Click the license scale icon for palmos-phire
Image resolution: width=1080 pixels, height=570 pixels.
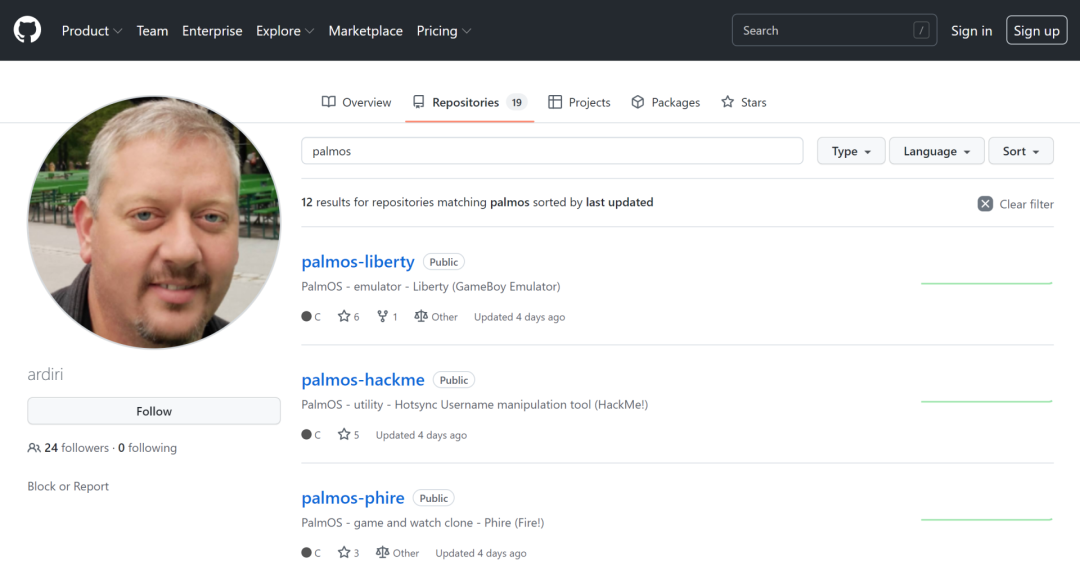click(x=382, y=552)
